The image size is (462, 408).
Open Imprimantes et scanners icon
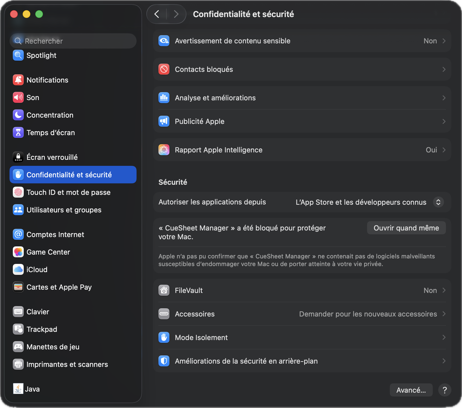click(x=18, y=364)
